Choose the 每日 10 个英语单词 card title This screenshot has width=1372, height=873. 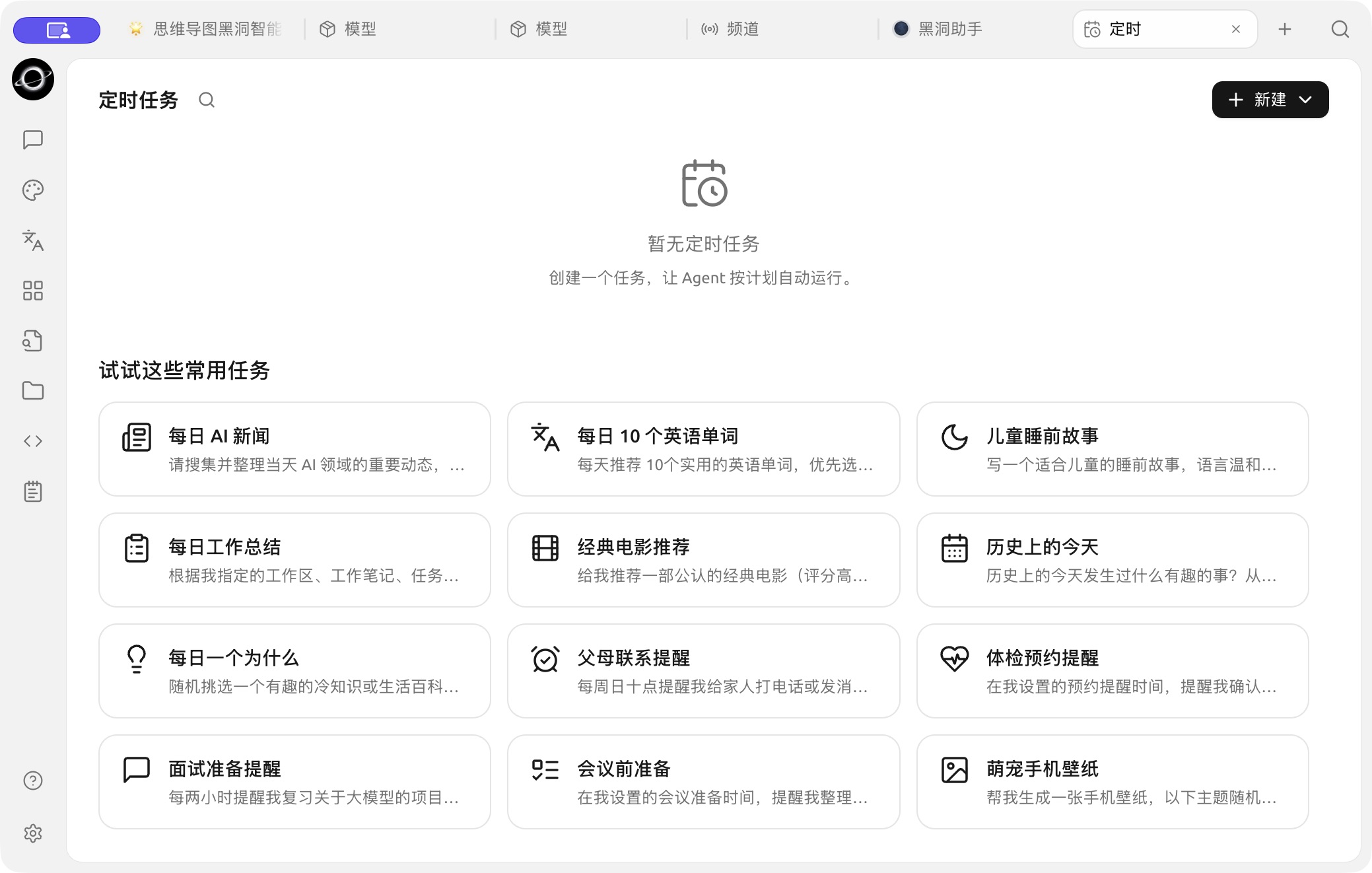coord(658,436)
